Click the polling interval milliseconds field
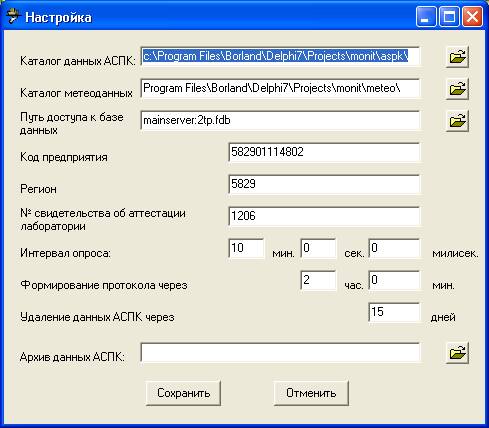Viewport: 489px width, 428px height. tap(394, 248)
